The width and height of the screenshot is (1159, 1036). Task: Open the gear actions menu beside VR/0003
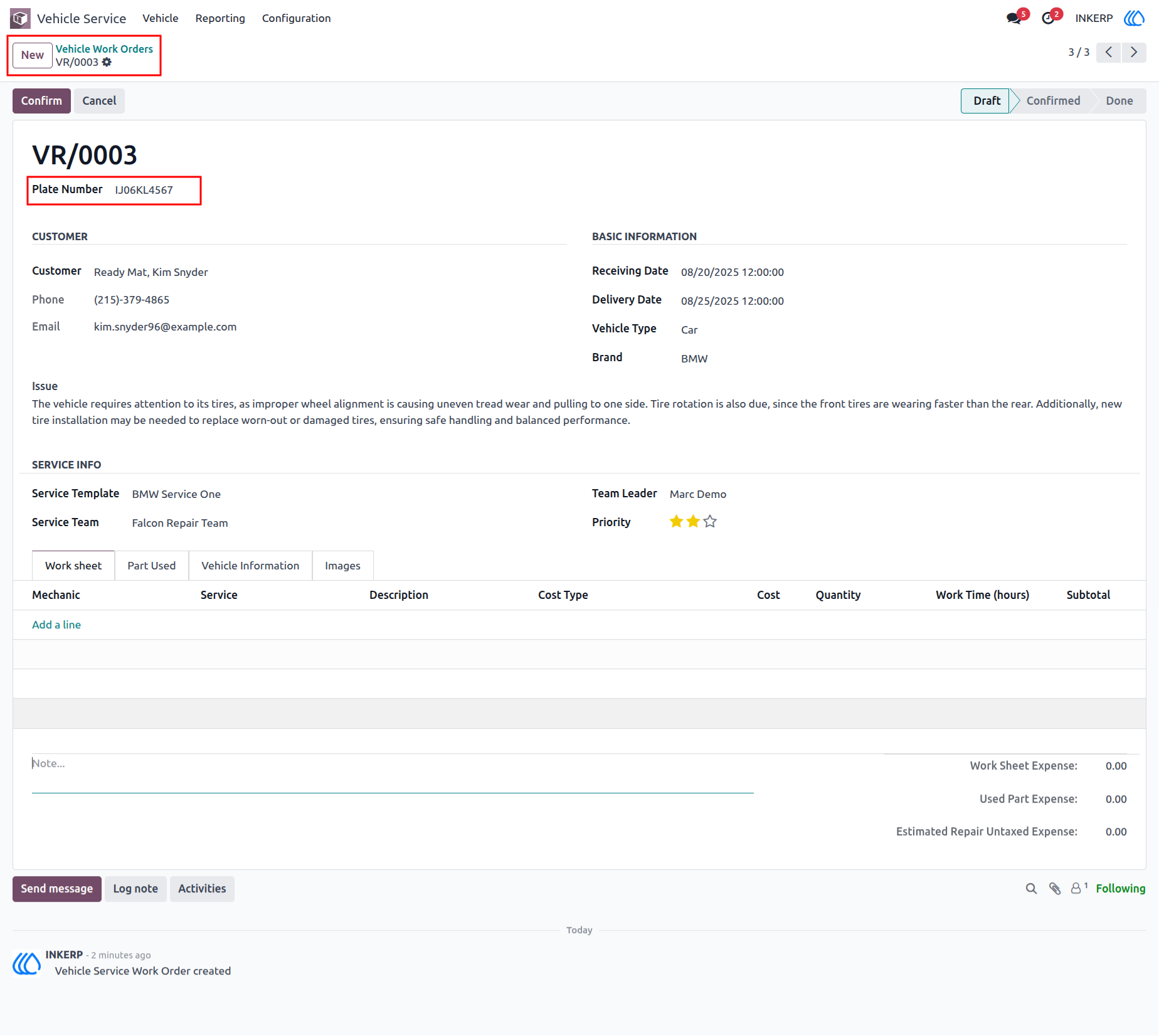(107, 62)
